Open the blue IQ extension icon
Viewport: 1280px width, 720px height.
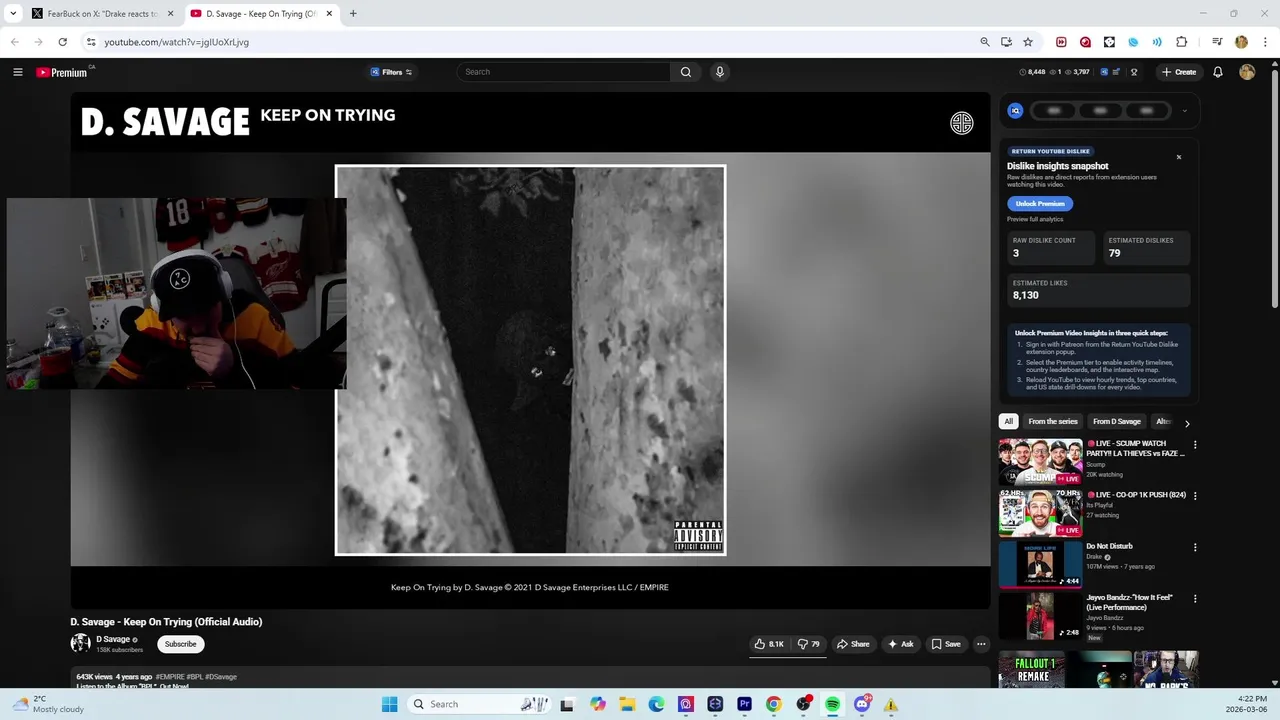pos(1015,111)
